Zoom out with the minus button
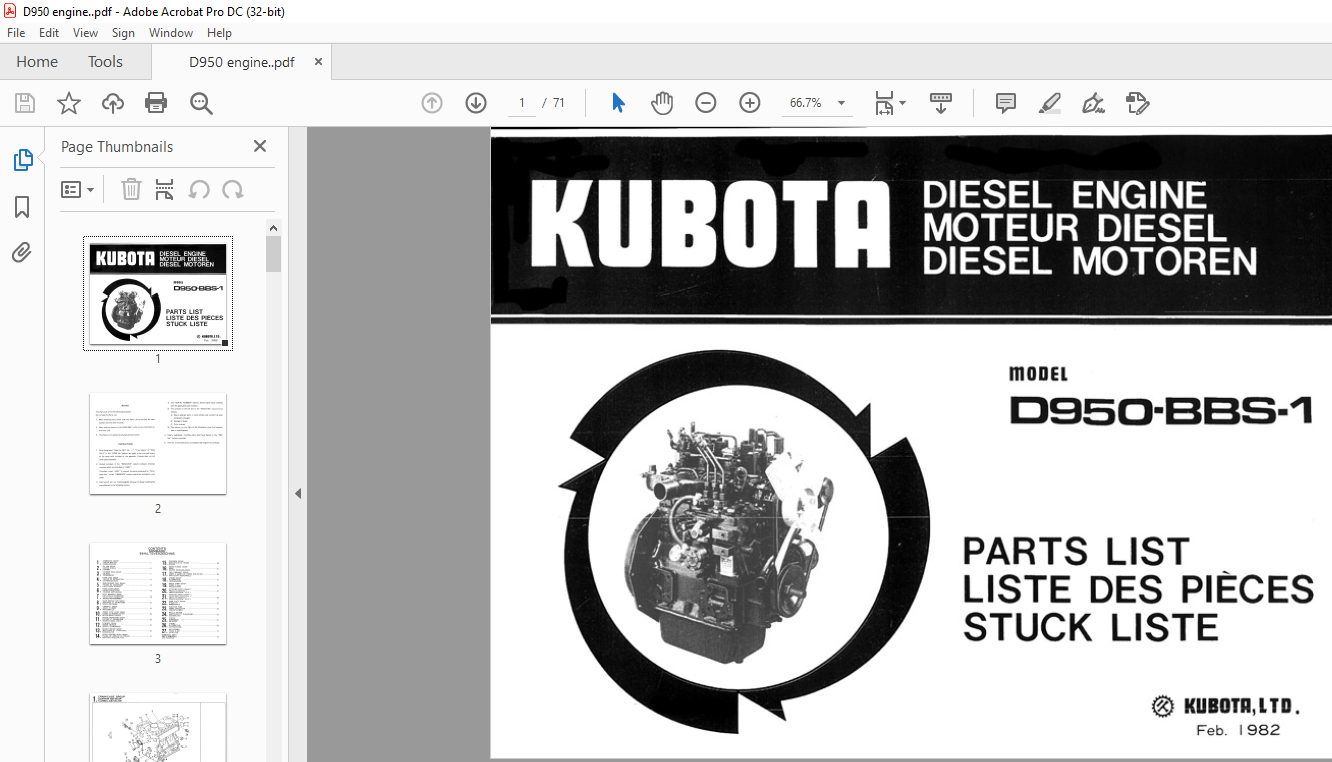The width and height of the screenshot is (1332, 762). tap(706, 103)
